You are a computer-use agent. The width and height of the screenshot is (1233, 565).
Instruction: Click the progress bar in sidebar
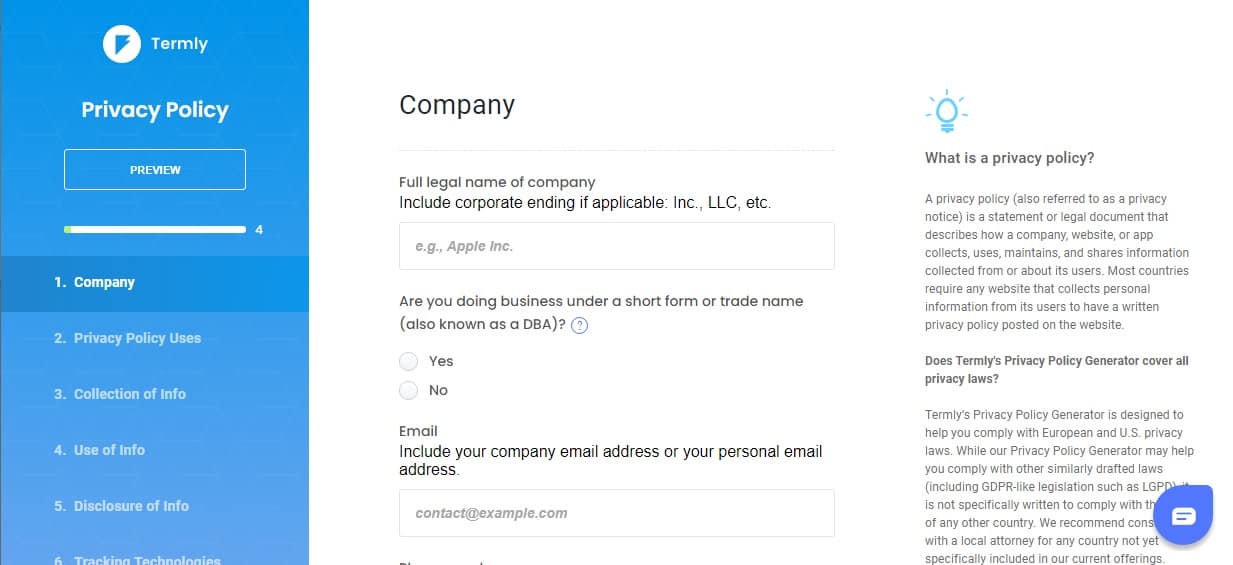(x=155, y=229)
